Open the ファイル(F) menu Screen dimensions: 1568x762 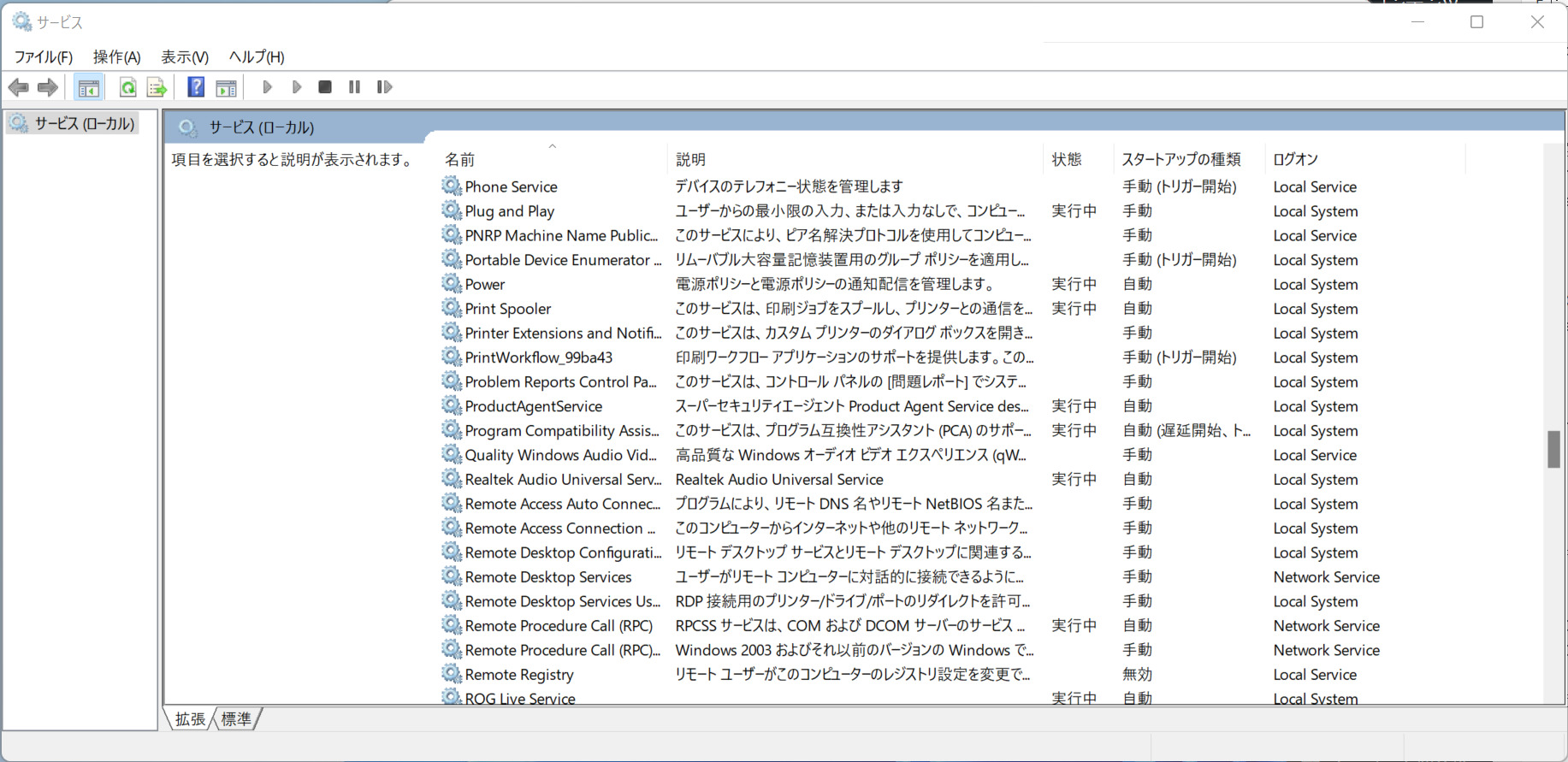[x=44, y=57]
